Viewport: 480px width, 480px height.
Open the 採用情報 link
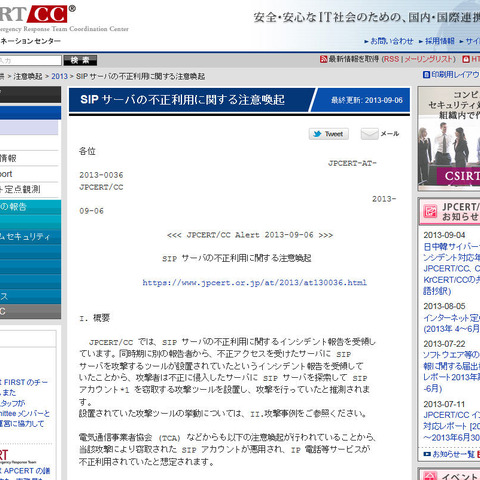(x=439, y=41)
